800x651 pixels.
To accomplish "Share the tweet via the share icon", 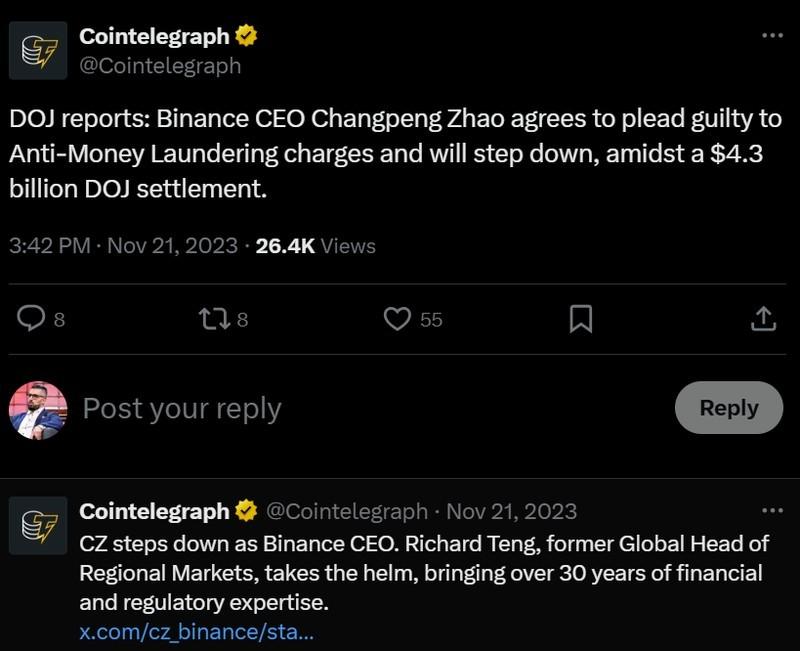I will pyautogui.click(x=766, y=316).
